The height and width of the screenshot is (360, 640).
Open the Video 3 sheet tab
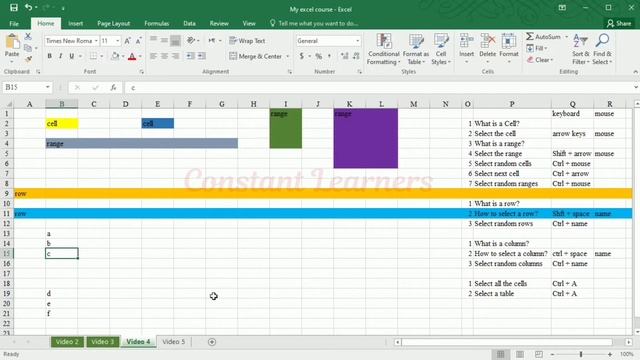click(102, 342)
